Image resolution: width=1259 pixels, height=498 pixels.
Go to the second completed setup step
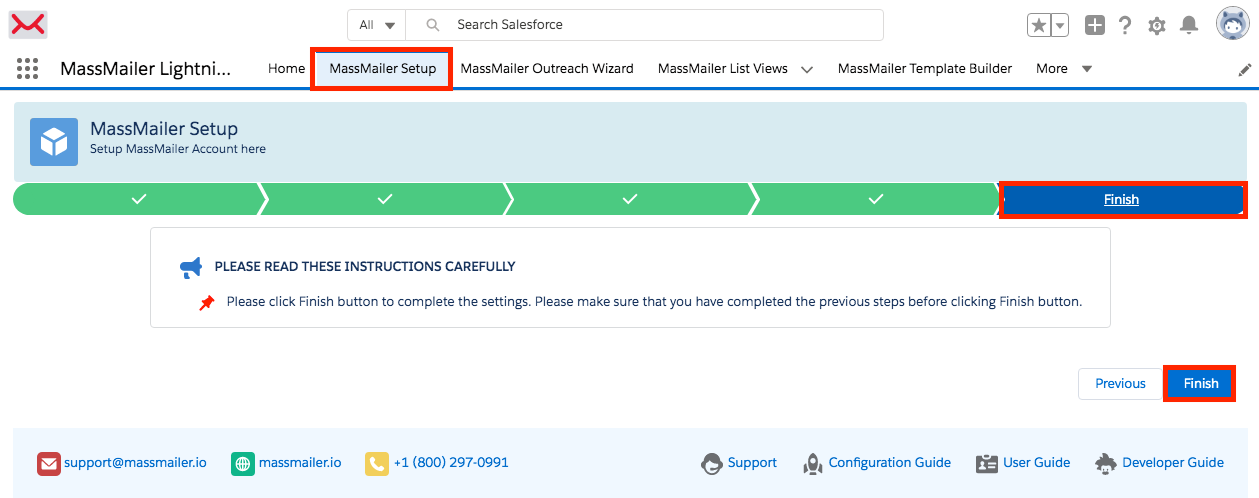[x=384, y=199]
